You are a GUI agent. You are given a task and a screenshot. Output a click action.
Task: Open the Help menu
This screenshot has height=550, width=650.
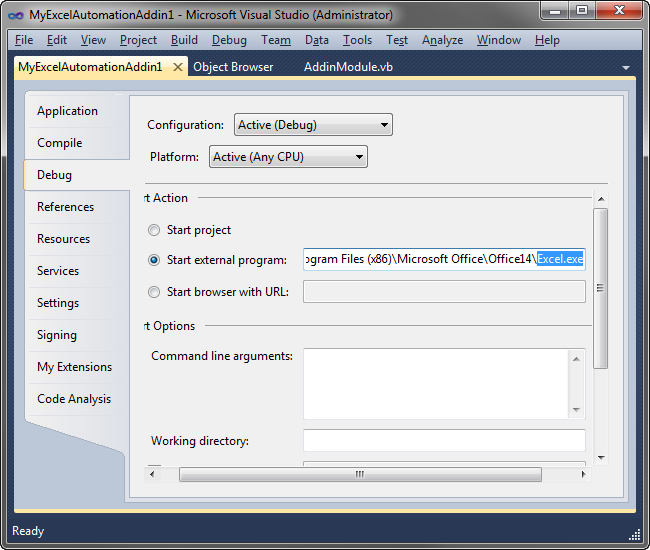[547, 40]
